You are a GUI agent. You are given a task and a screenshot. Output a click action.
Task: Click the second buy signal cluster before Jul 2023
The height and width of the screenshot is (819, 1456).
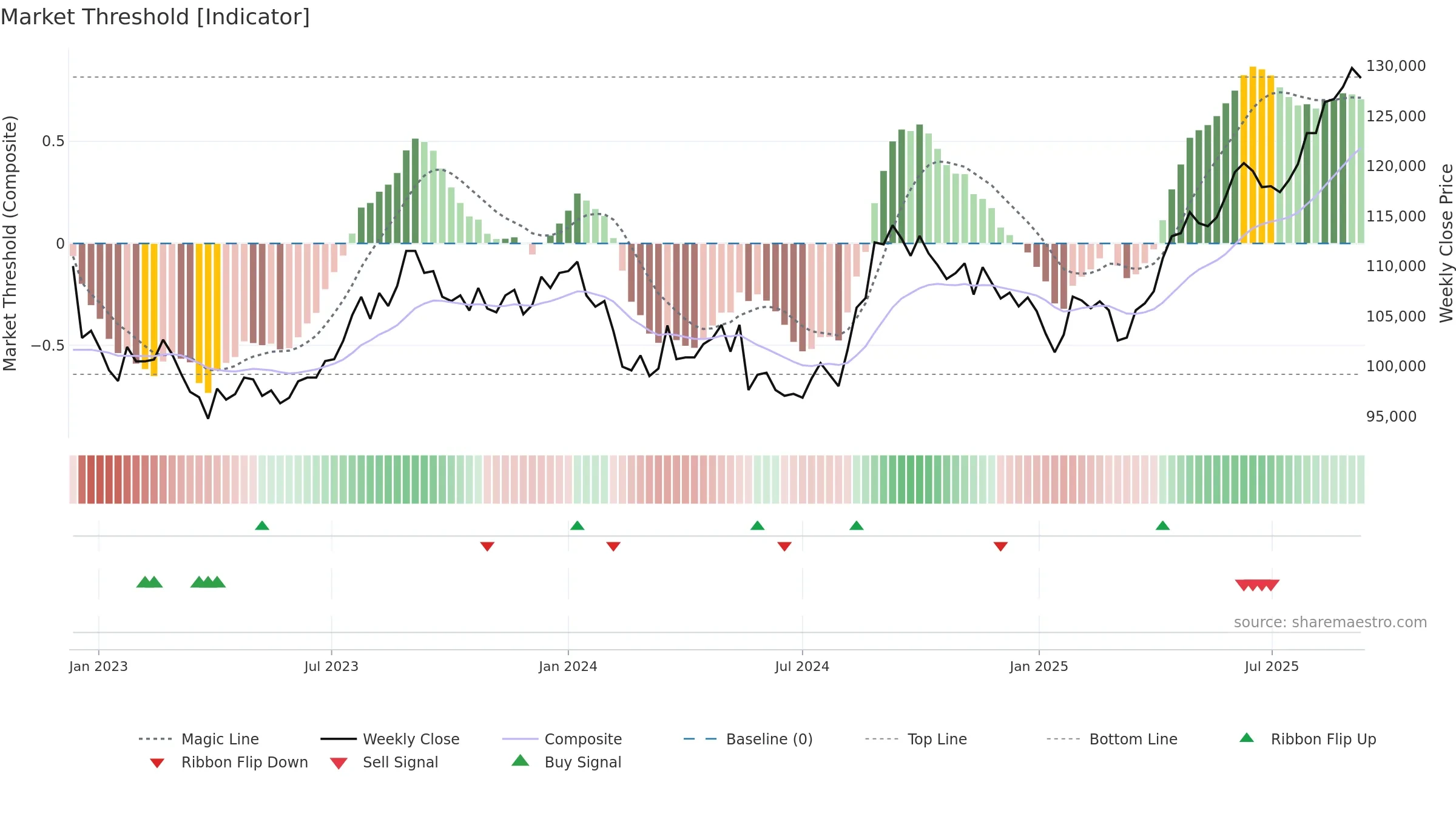tap(208, 582)
